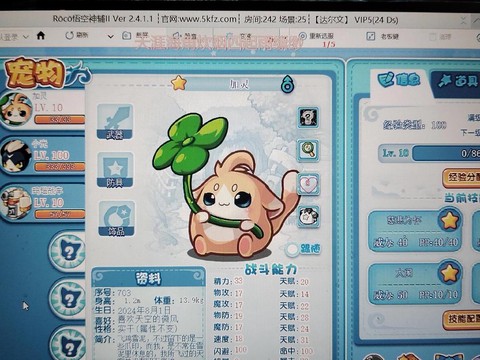This screenshot has height=360, width=480.
Task: Go to the home icon in toolbar
Action: click(41, 35)
